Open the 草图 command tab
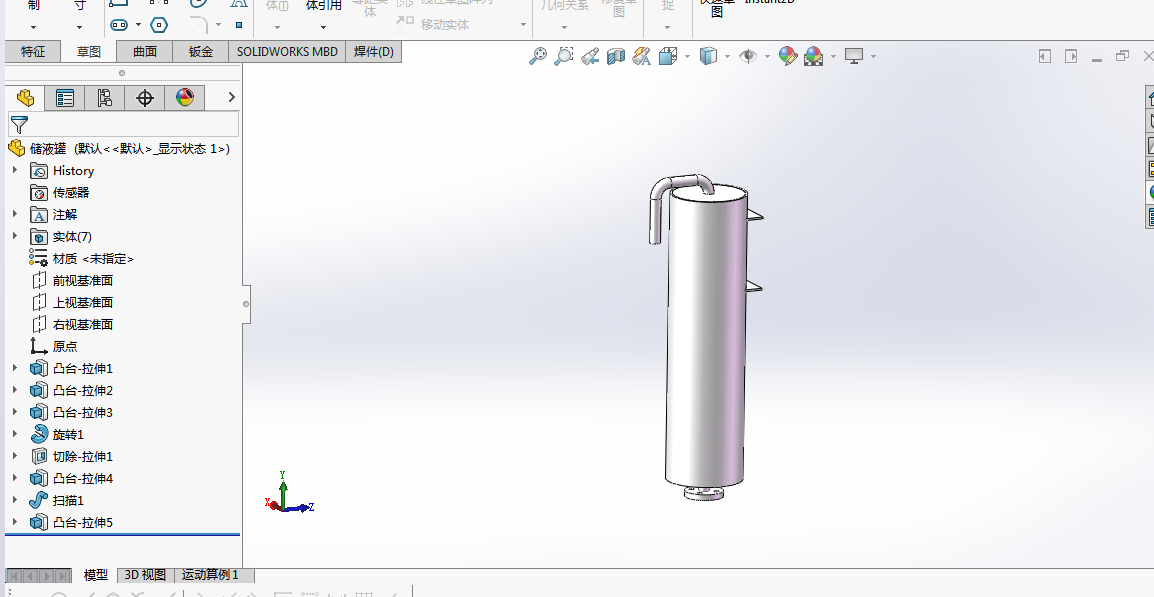This screenshot has height=597, width=1154. pos(88,52)
